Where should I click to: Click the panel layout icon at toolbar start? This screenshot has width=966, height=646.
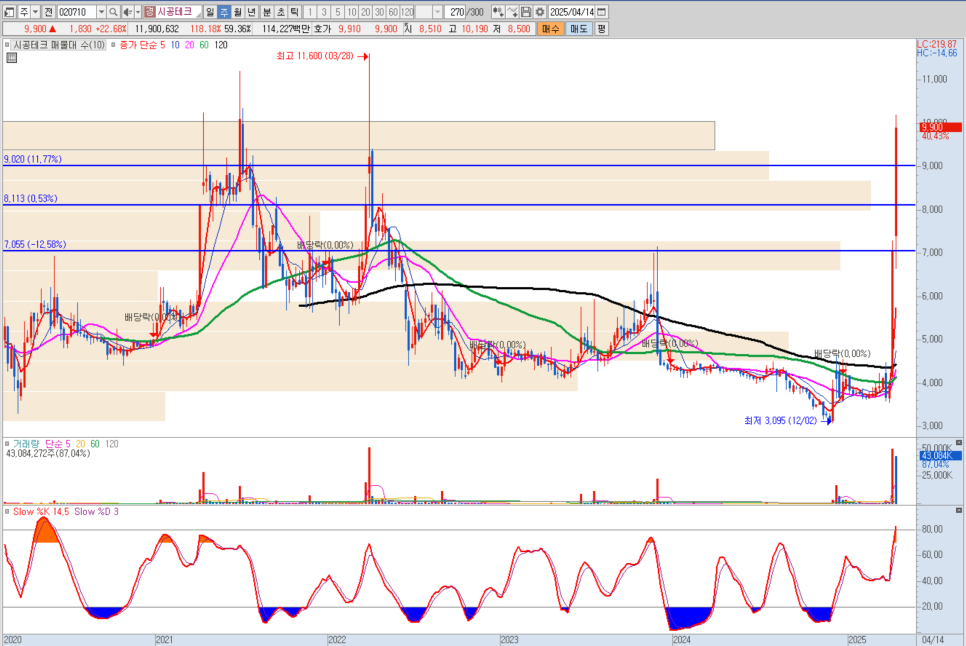[x=9, y=12]
